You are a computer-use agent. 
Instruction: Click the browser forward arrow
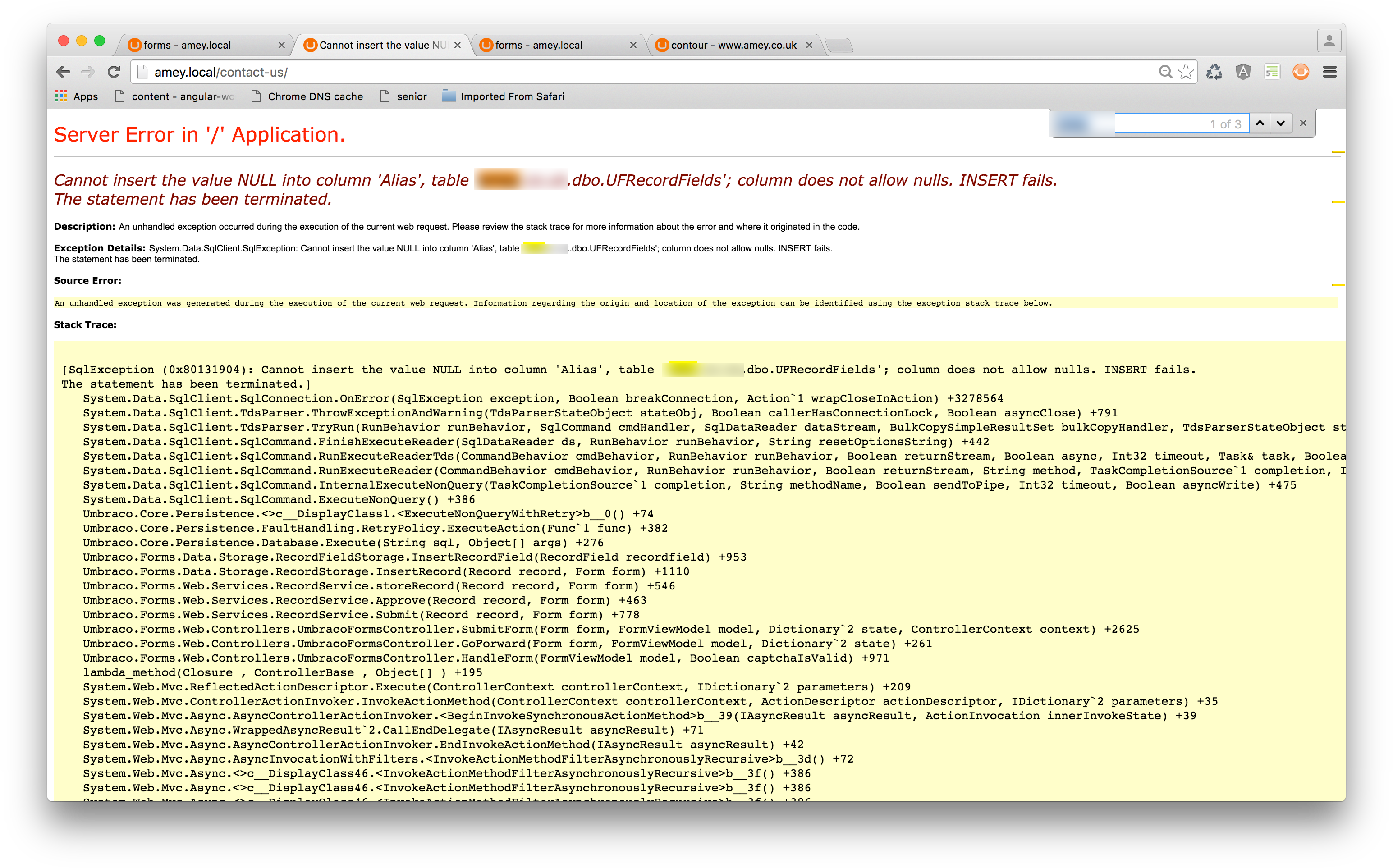click(88, 72)
